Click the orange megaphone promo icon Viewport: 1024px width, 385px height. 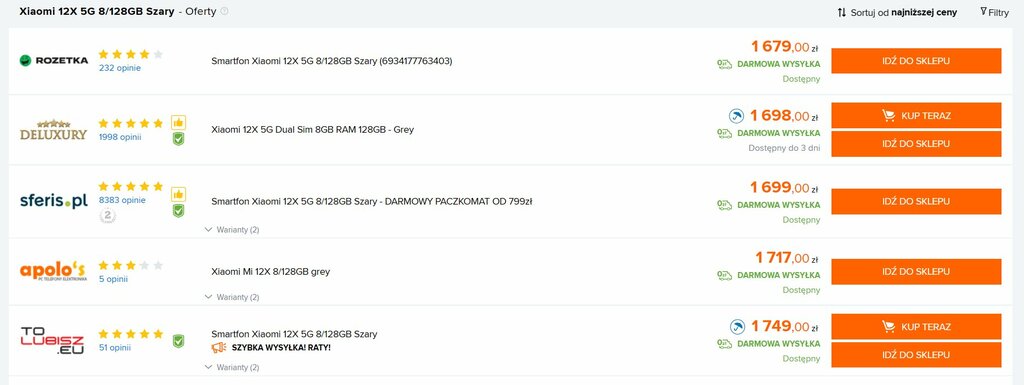(219, 347)
